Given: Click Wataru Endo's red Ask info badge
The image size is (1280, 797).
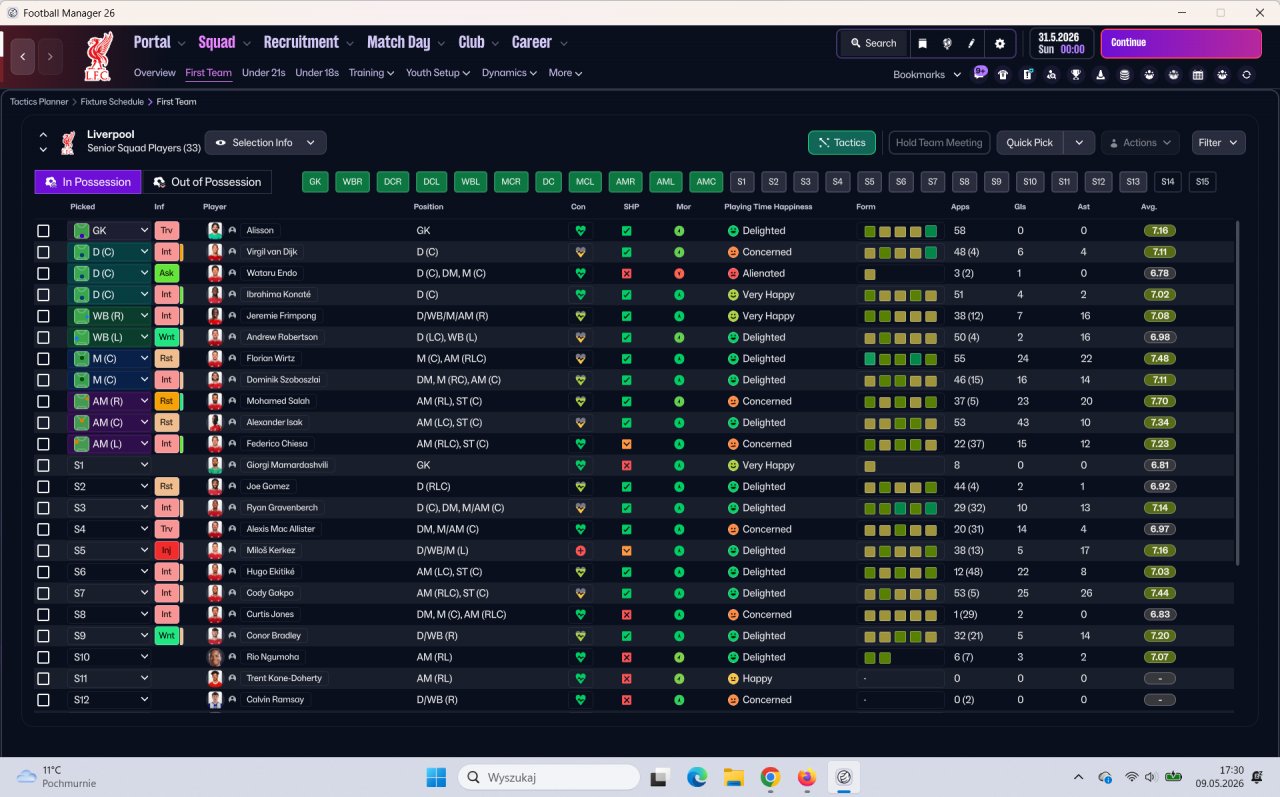Looking at the screenshot, I should point(167,273).
